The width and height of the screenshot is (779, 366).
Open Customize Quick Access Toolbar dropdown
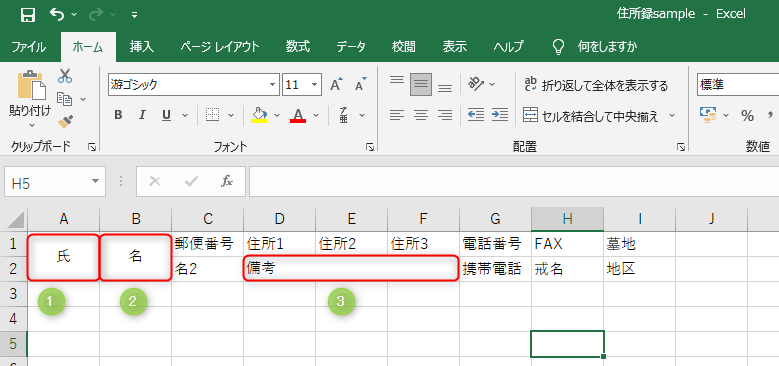point(134,15)
